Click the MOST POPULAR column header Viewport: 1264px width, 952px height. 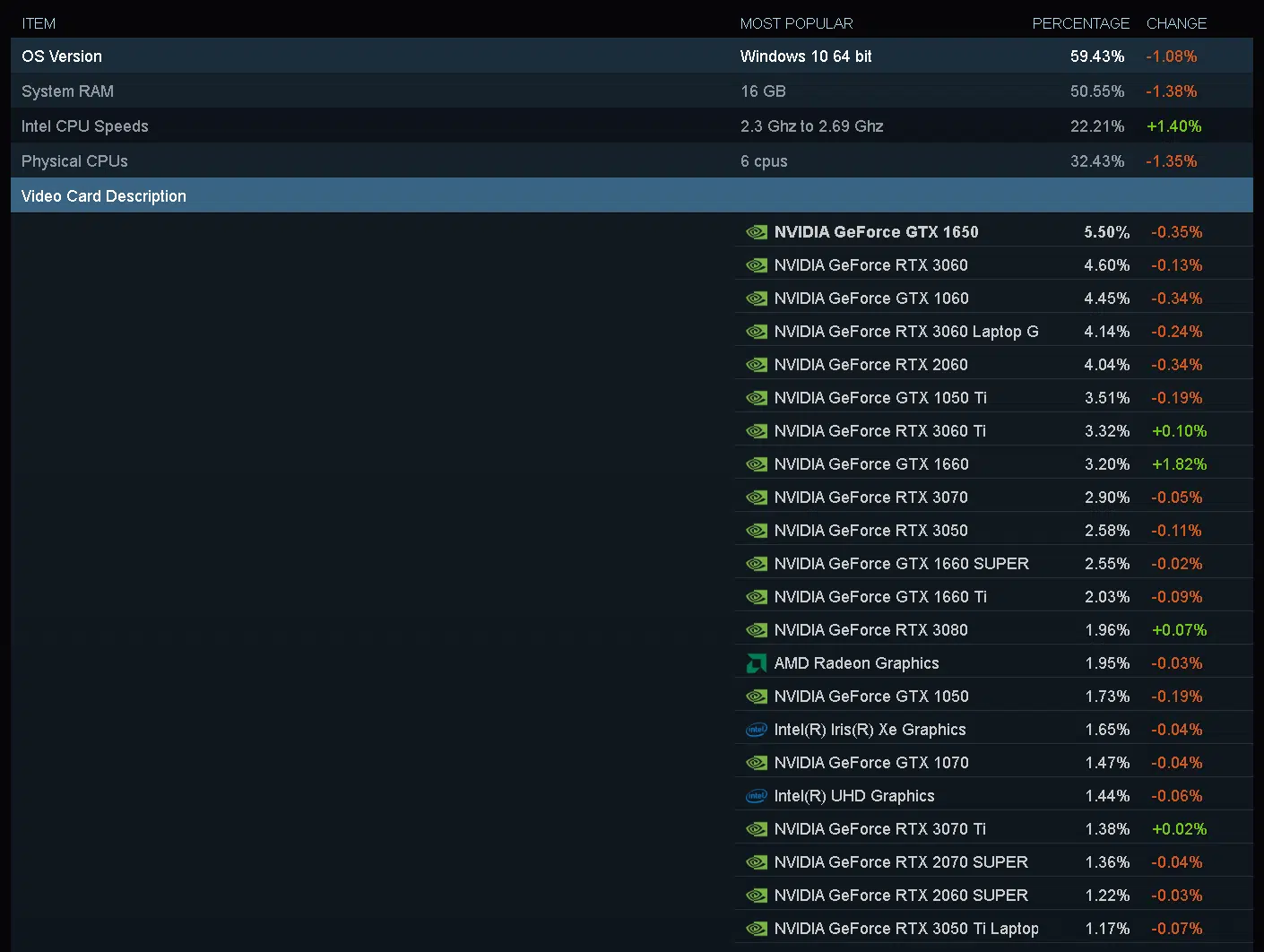(796, 23)
